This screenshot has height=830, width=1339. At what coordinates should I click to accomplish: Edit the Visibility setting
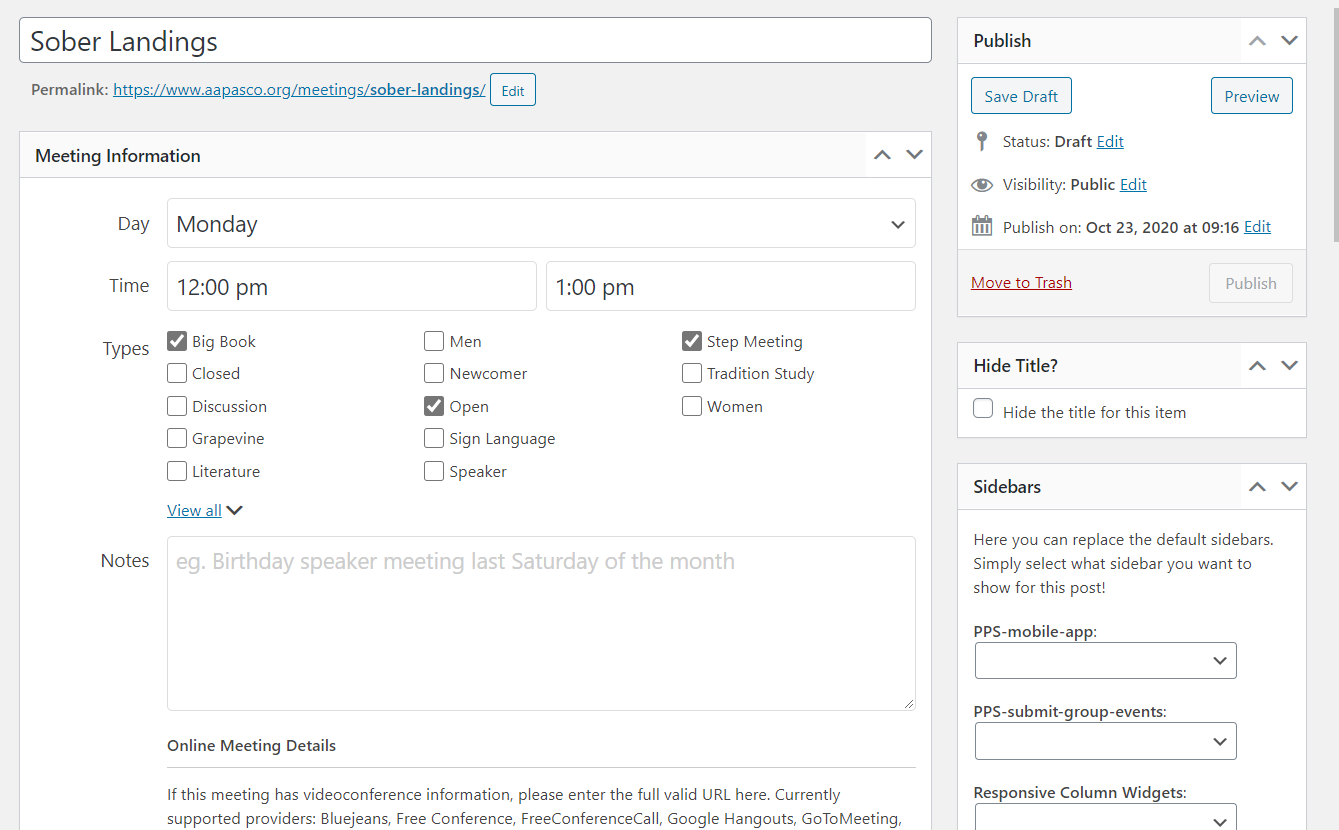(x=1133, y=185)
